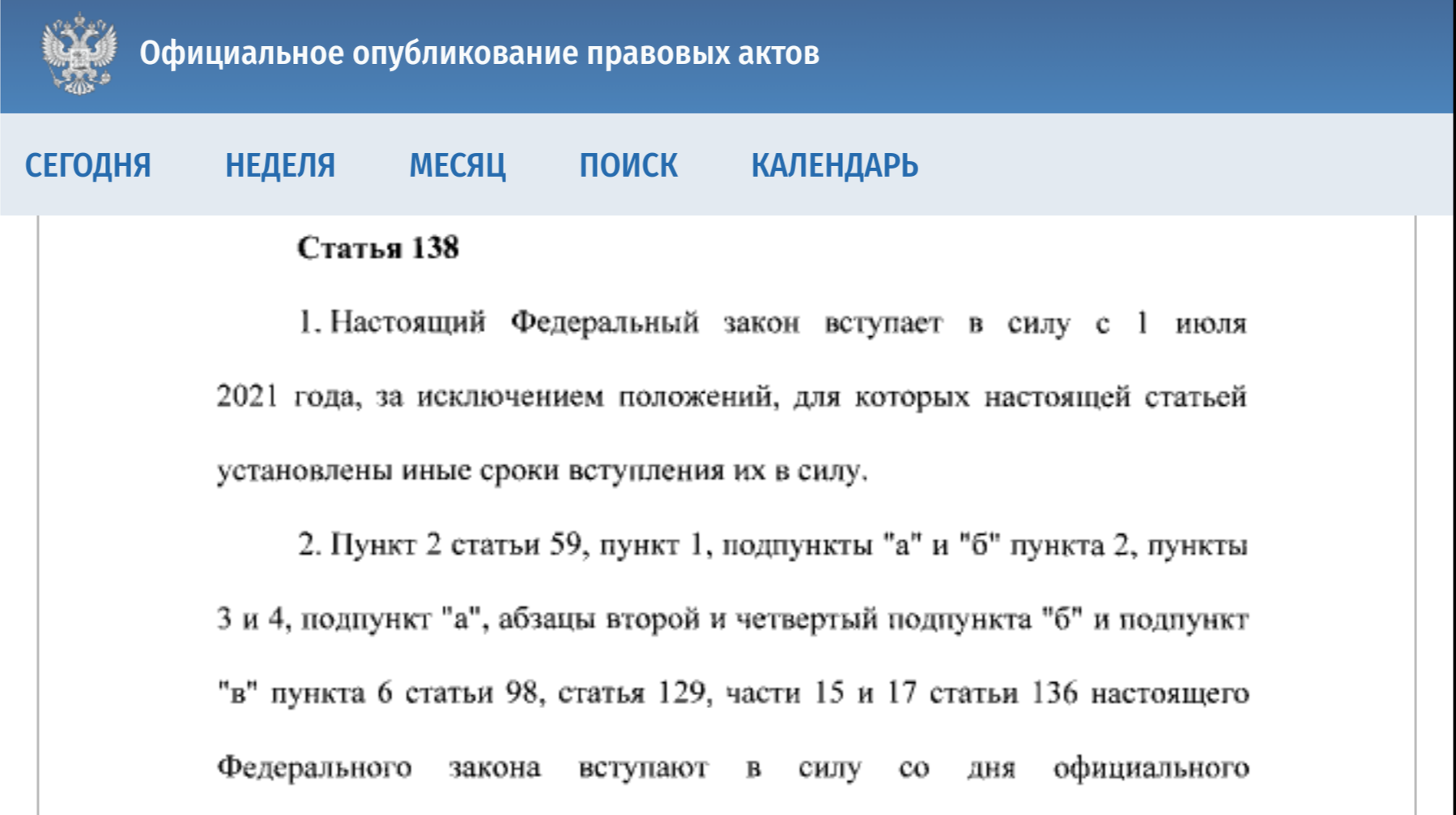Switch to the НЕДЕЛЯ section
The image size is (1456, 815).
click(279, 165)
